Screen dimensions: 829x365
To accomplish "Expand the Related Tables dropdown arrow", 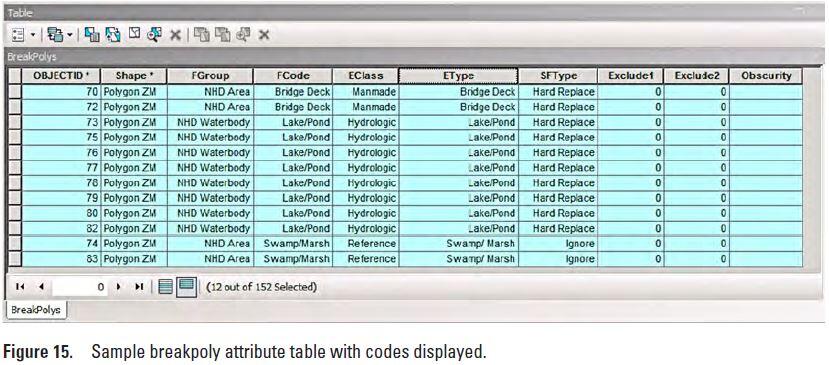I will [x=69, y=35].
